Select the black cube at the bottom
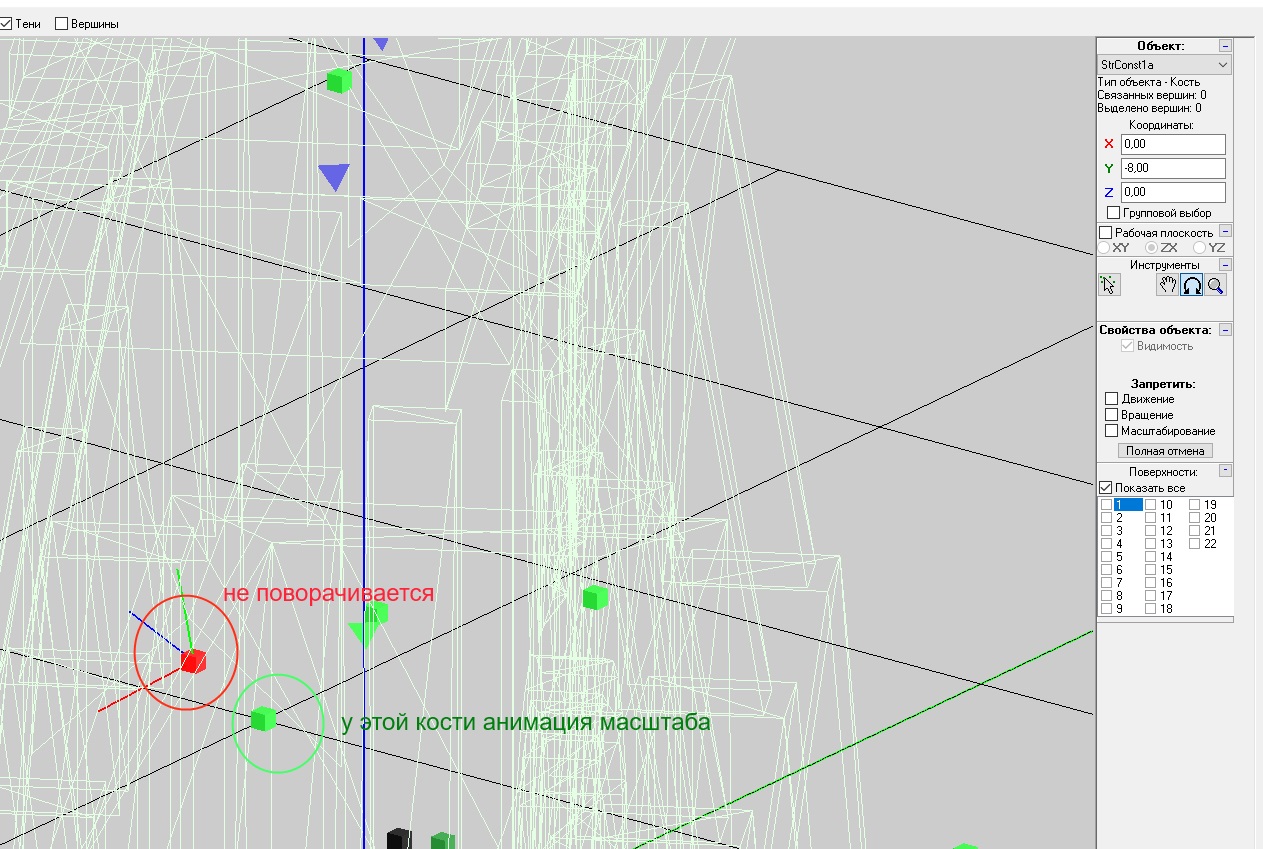This screenshot has width=1263, height=849. [x=400, y=838]
